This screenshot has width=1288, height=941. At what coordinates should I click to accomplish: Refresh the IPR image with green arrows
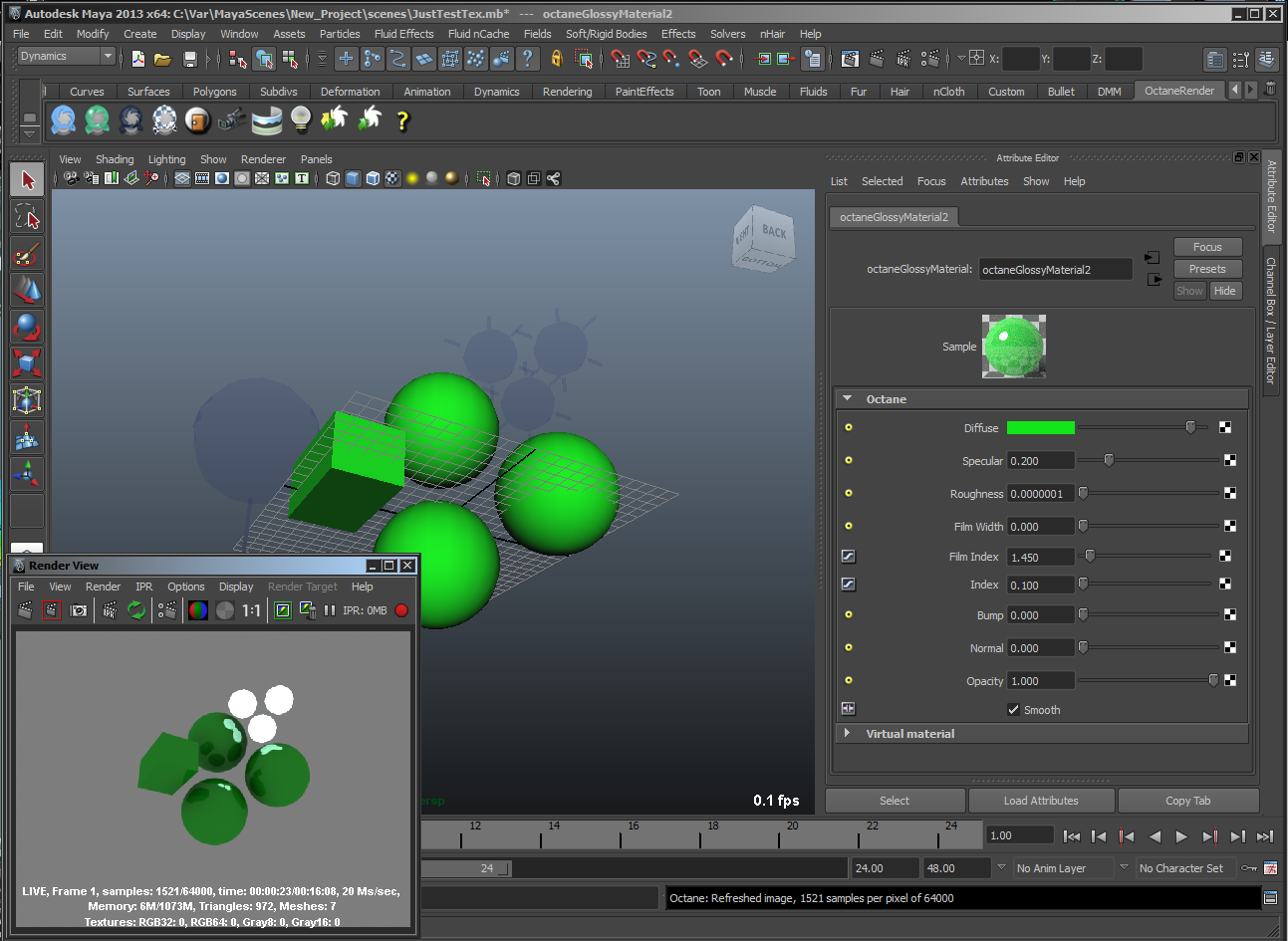(136, 610)
